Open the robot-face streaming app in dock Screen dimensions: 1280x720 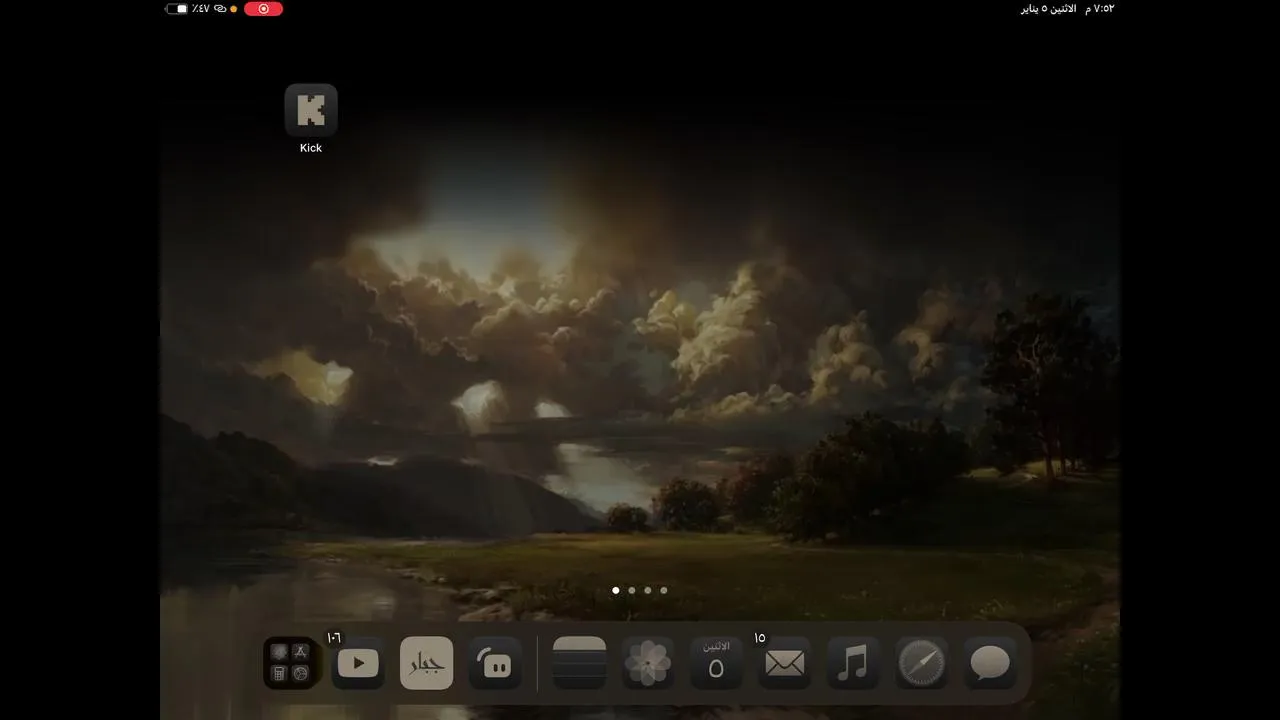pyautogui.click(x=495, y=663)
